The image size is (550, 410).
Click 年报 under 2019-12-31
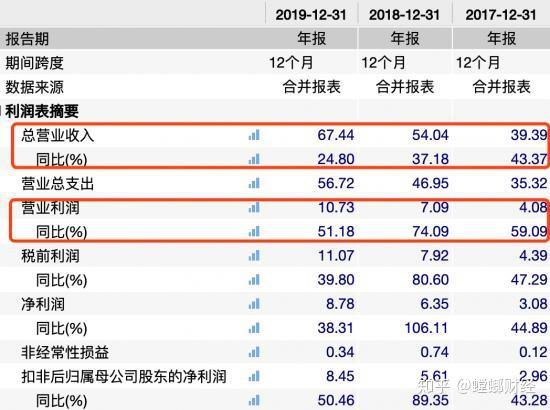point(311,38)
